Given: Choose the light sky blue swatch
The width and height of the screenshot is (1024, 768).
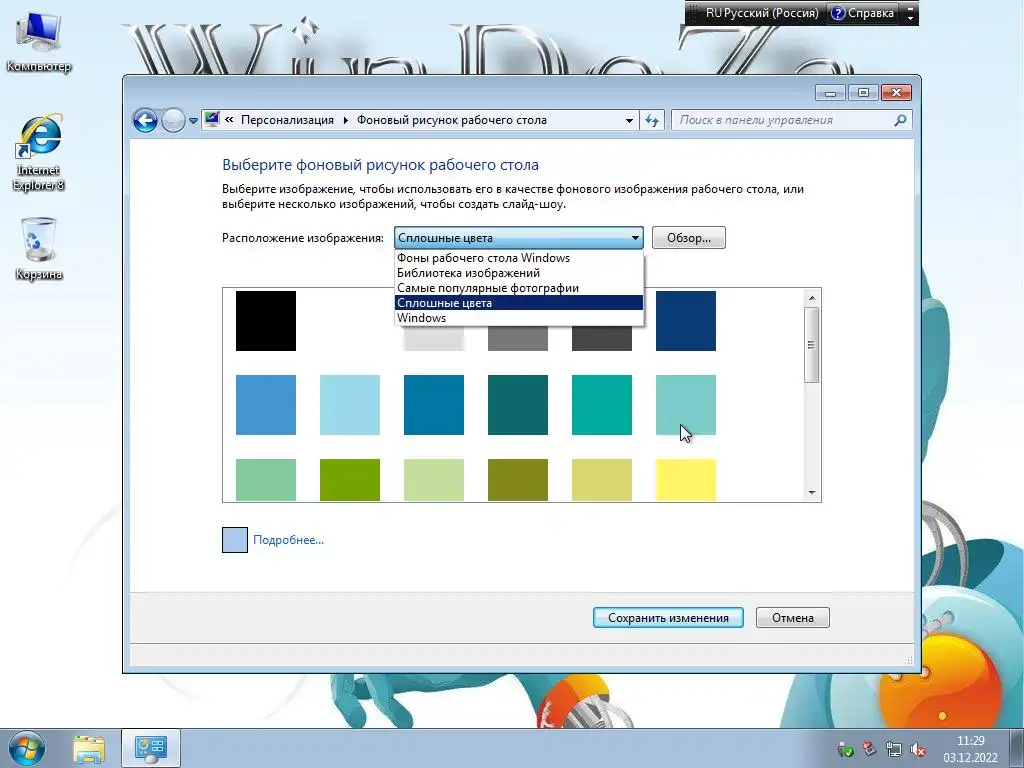Looking at the screenshot, I should (350, 405).
